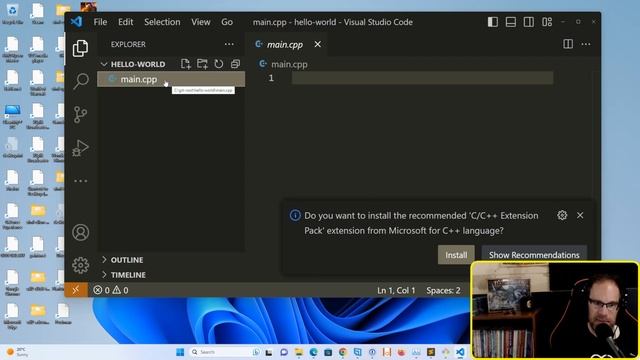The width and height of the screenshot is (640, 360).
Task: Open the Edit menu
Action: pyautogui.click(x=125, y=22)
